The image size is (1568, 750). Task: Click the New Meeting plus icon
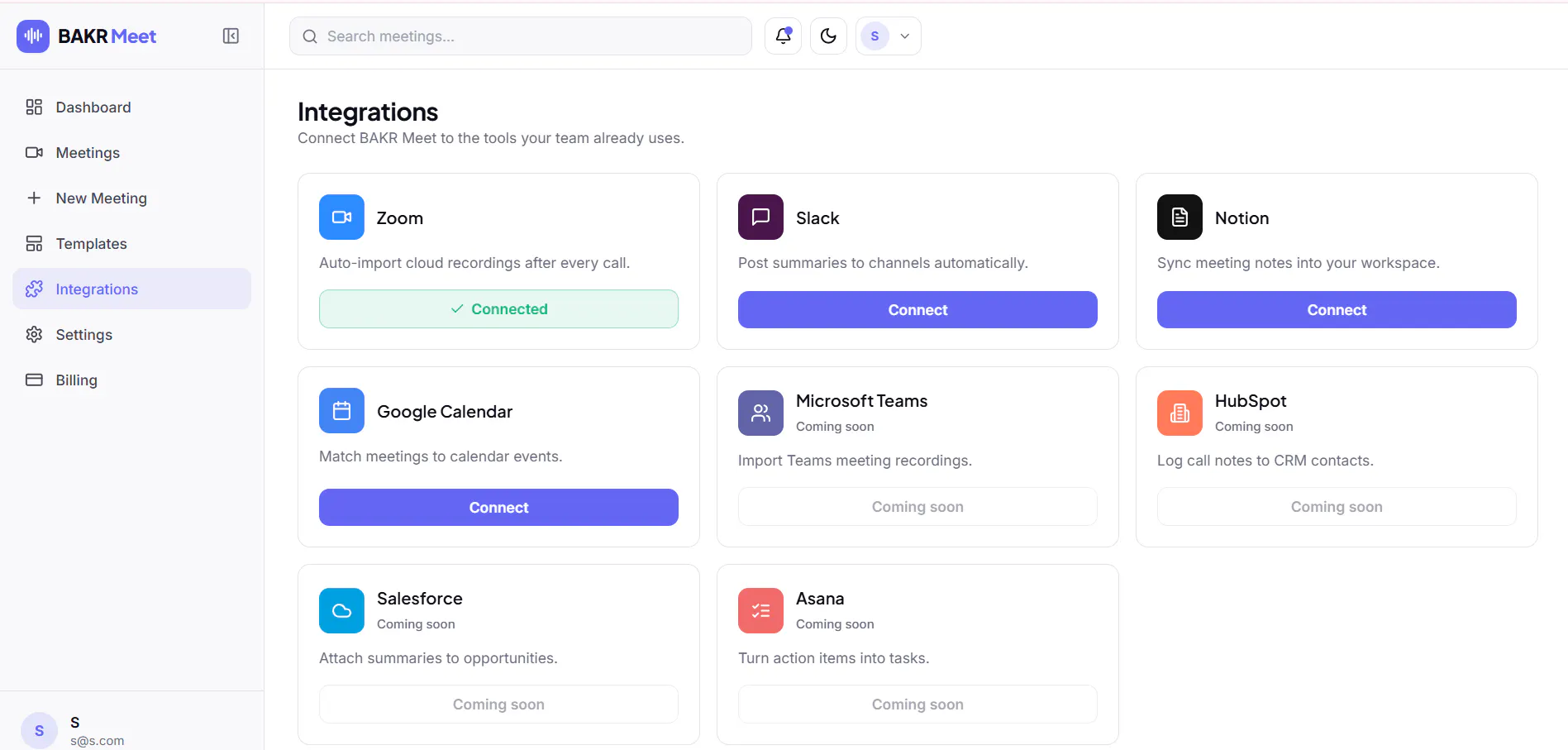34,198
